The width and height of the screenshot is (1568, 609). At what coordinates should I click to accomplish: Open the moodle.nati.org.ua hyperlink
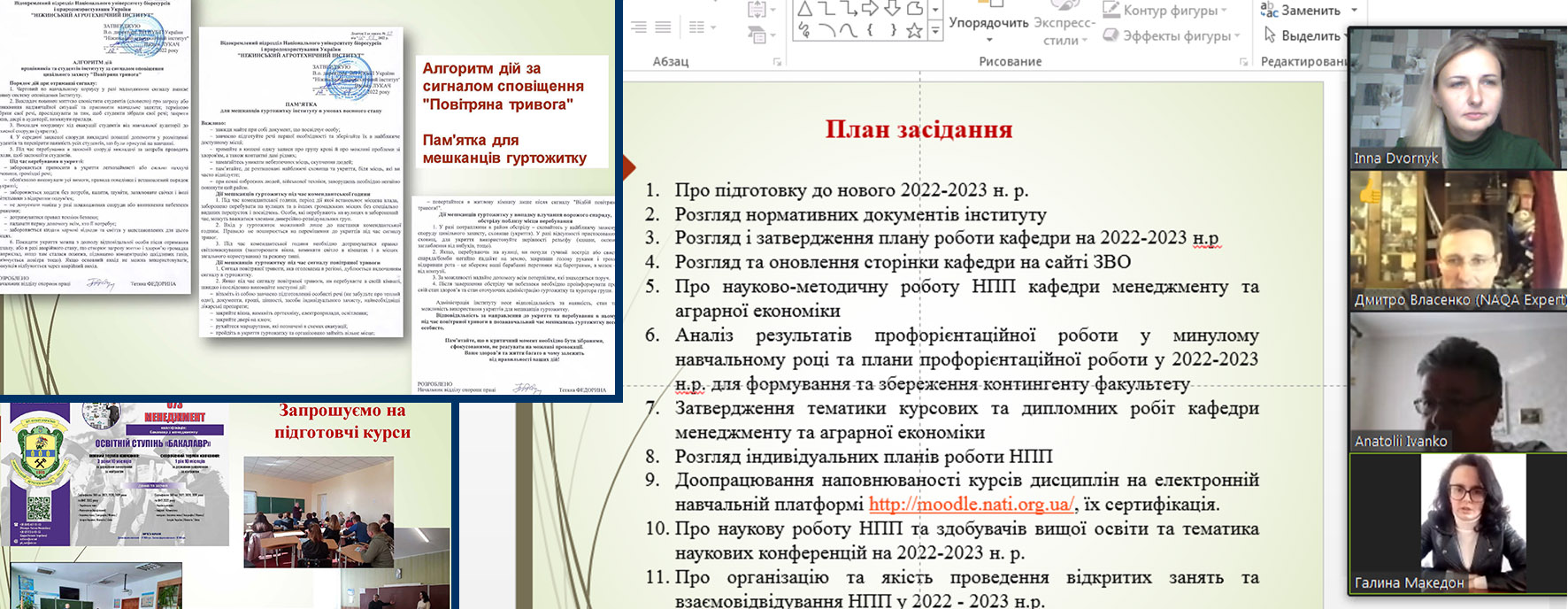point(971,505)
